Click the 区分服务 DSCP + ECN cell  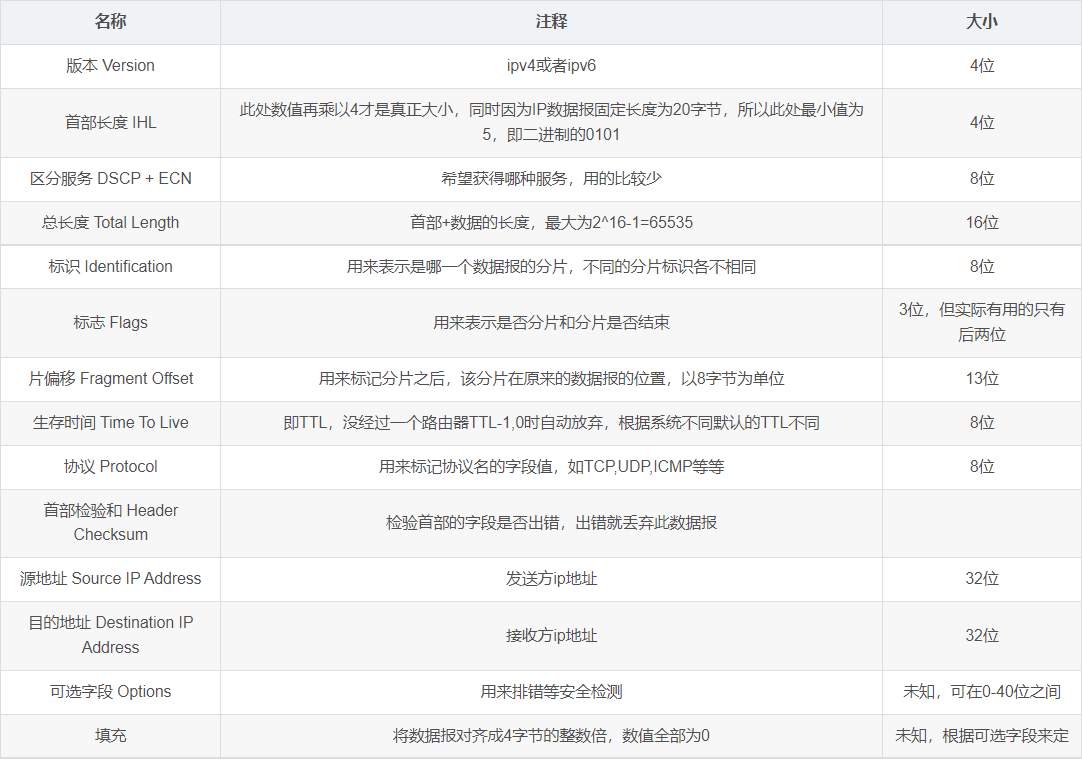[x=110, y=179]
